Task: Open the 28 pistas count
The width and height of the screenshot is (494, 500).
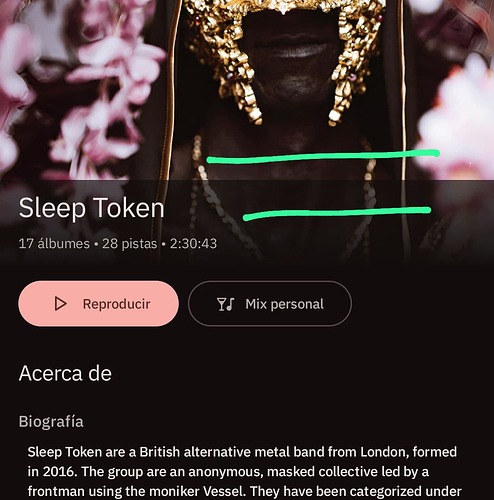Action: (129, 244)
